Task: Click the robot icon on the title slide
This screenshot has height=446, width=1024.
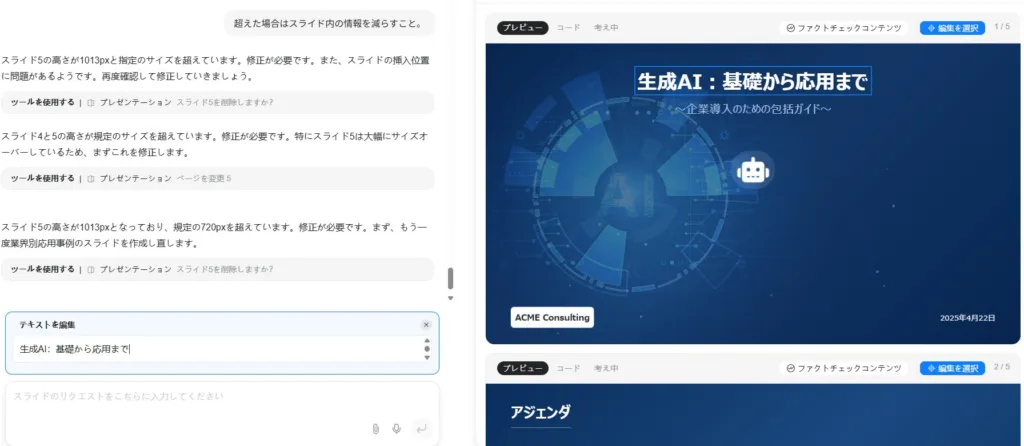Action: click(x=753, y=170)
